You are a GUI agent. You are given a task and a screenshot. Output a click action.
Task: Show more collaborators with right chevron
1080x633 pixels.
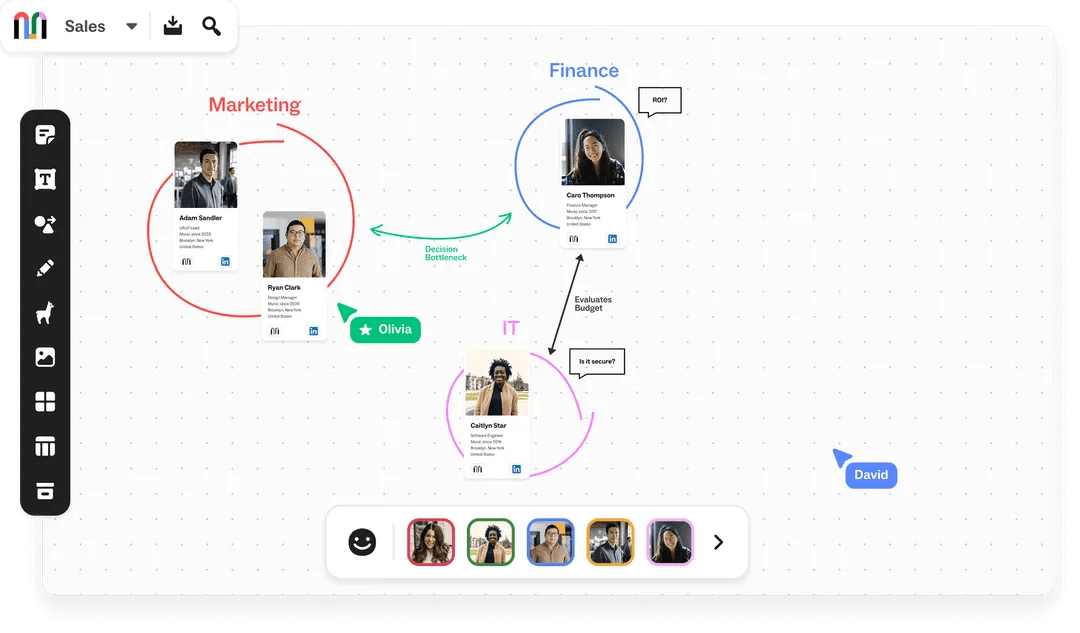(718, 542)
